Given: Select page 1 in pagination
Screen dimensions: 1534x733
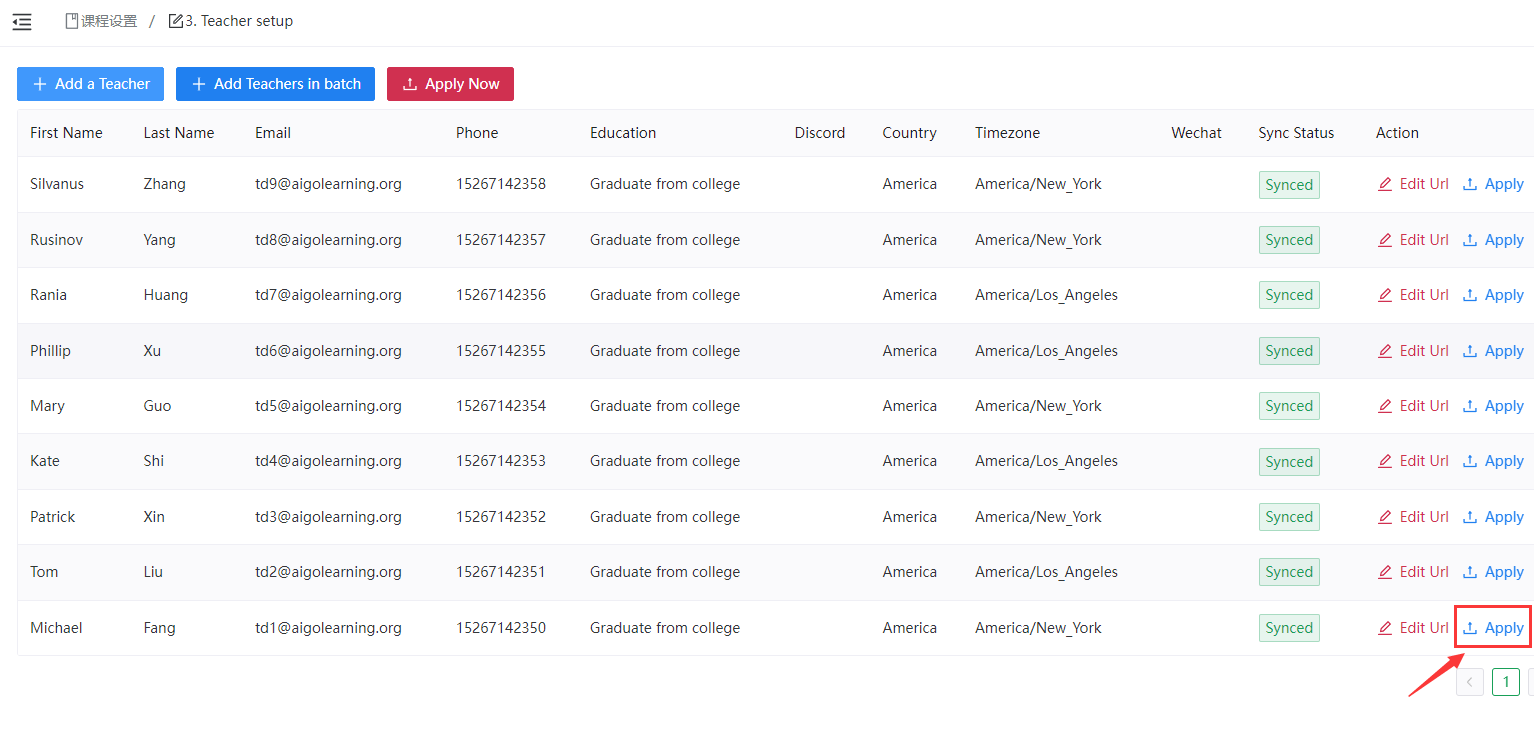Looking at the screenshot, I should [x=1505, y=682].
